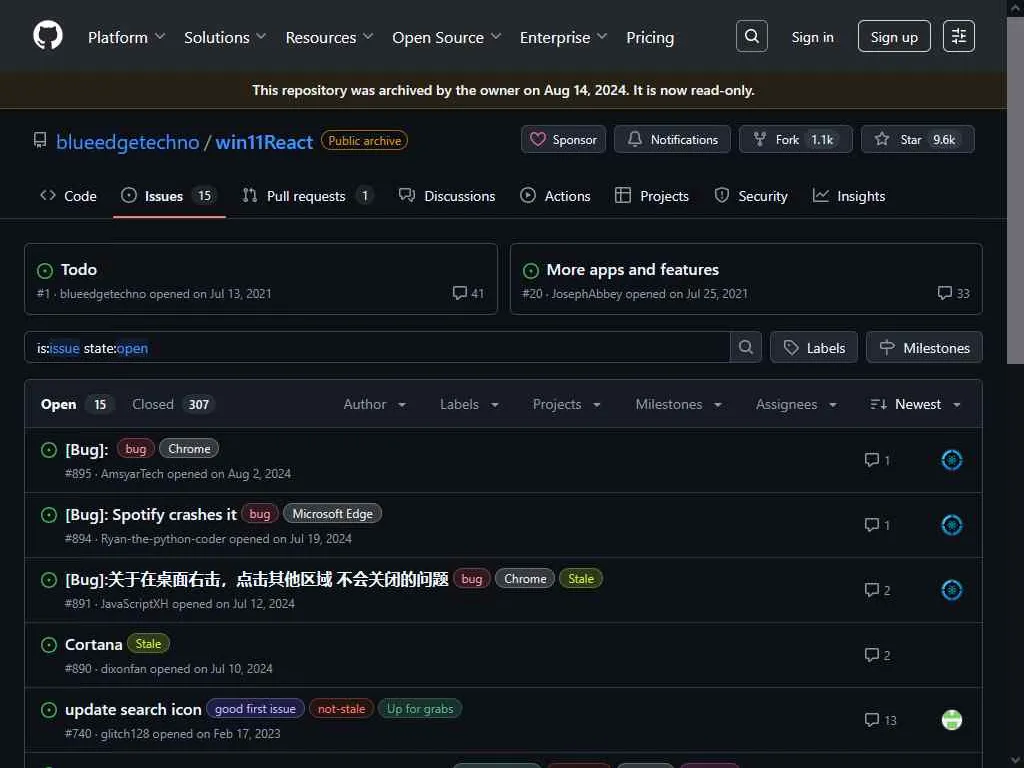Image resolution: width=1024 pixels, height=768 pixels.
Task: Switch to the Code tab
Action: coord(69,196)
